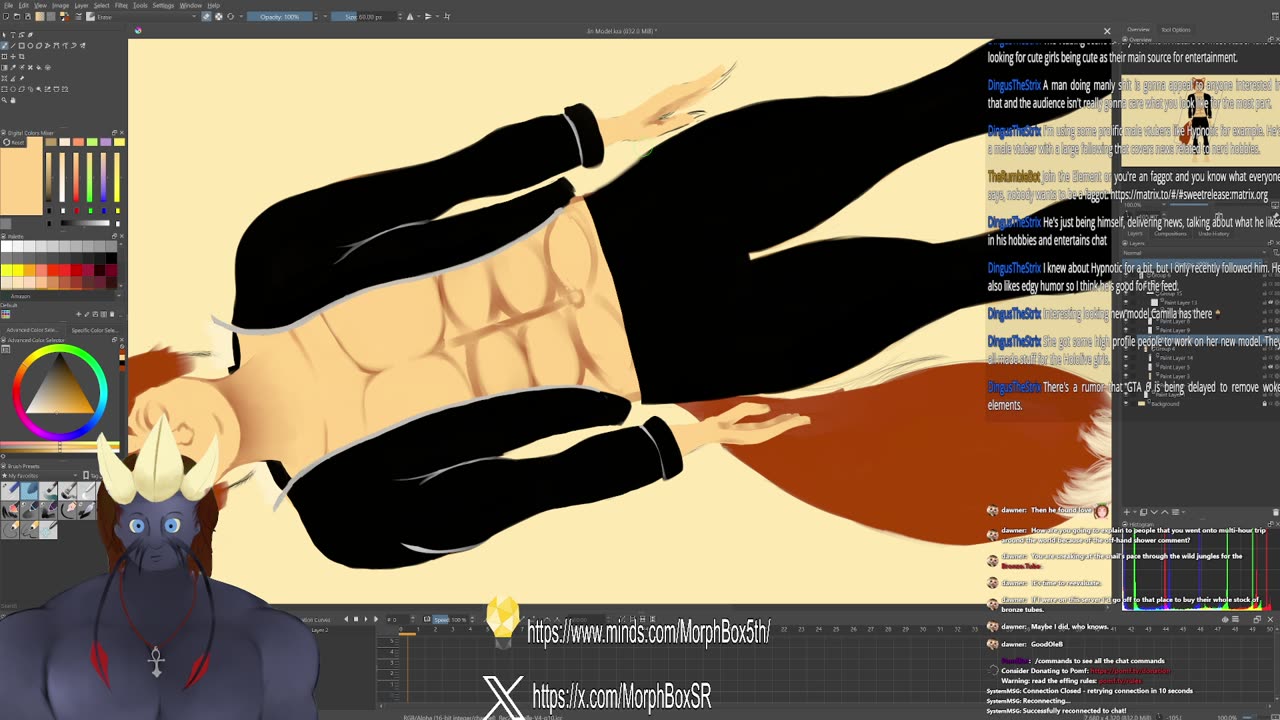The height and width of the screenshot is (720, 1280).
Task: Toggle eraser mode in toolbar
Action: tap(206, 17)
